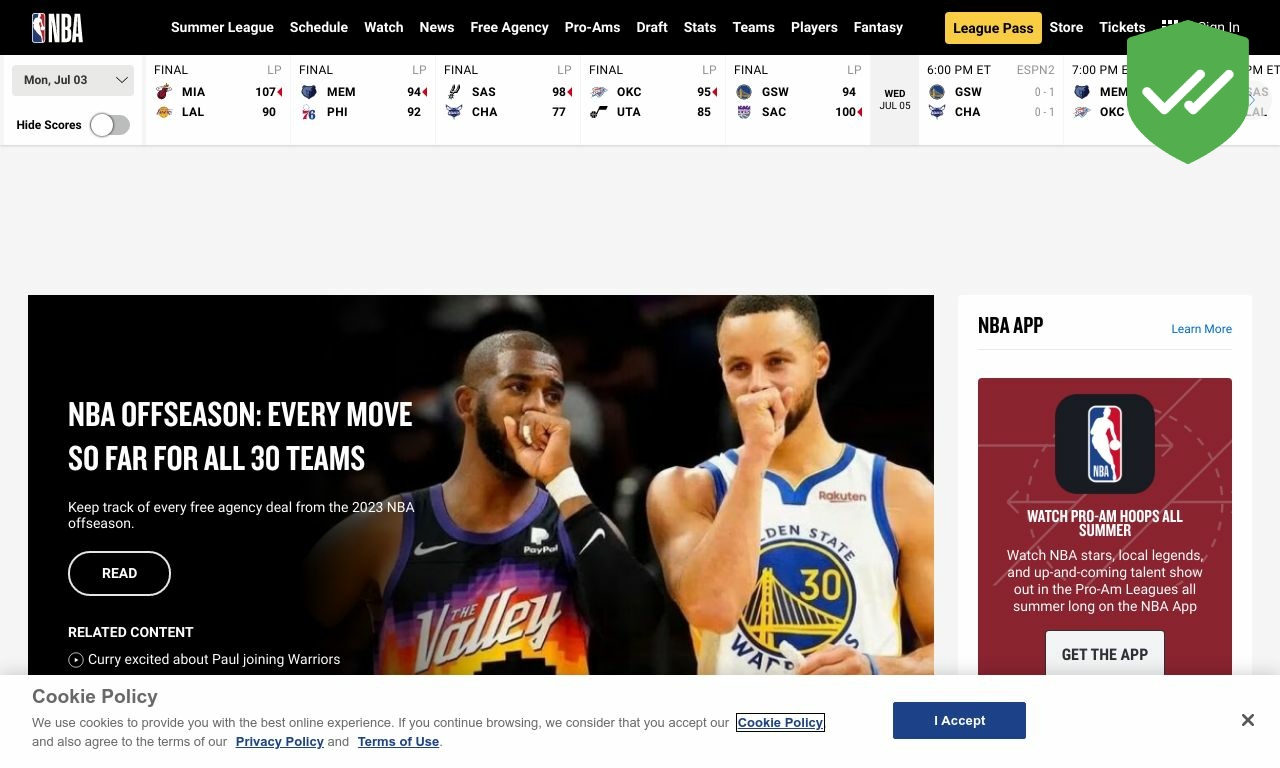
Task: Open the Terms of Use link
Action: [x=398, y=741]
